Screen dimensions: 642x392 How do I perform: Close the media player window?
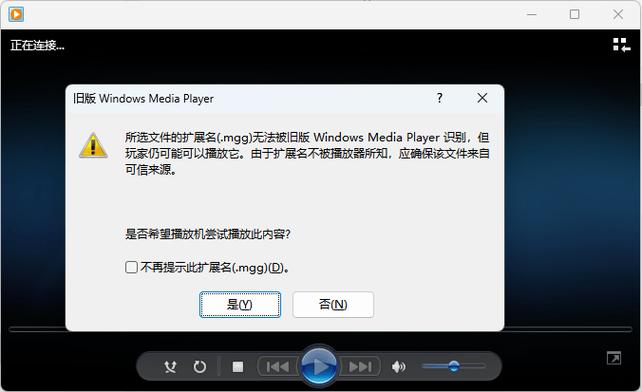pyautogui.click(x=618, y=14)
